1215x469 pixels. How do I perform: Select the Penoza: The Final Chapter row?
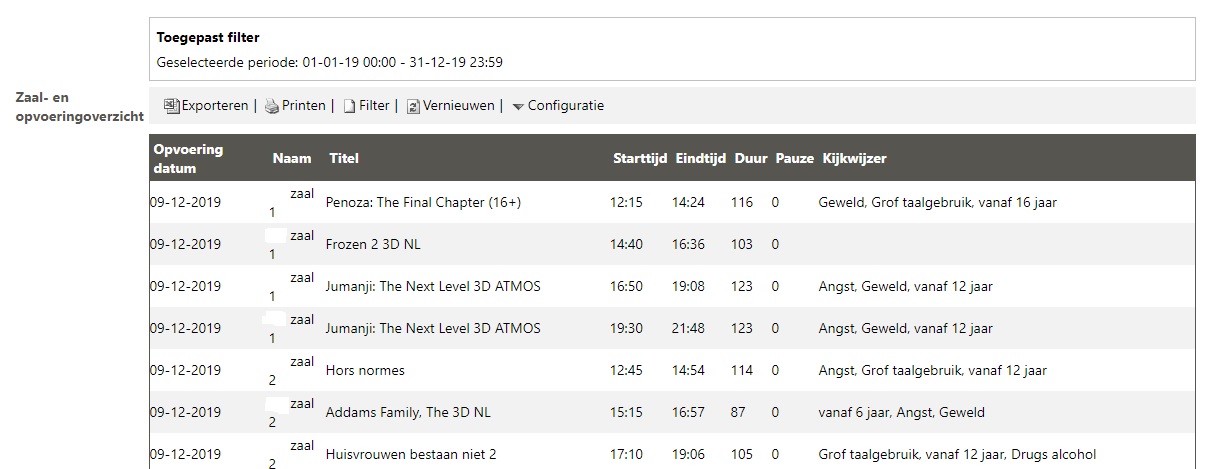tap(672, 202)
